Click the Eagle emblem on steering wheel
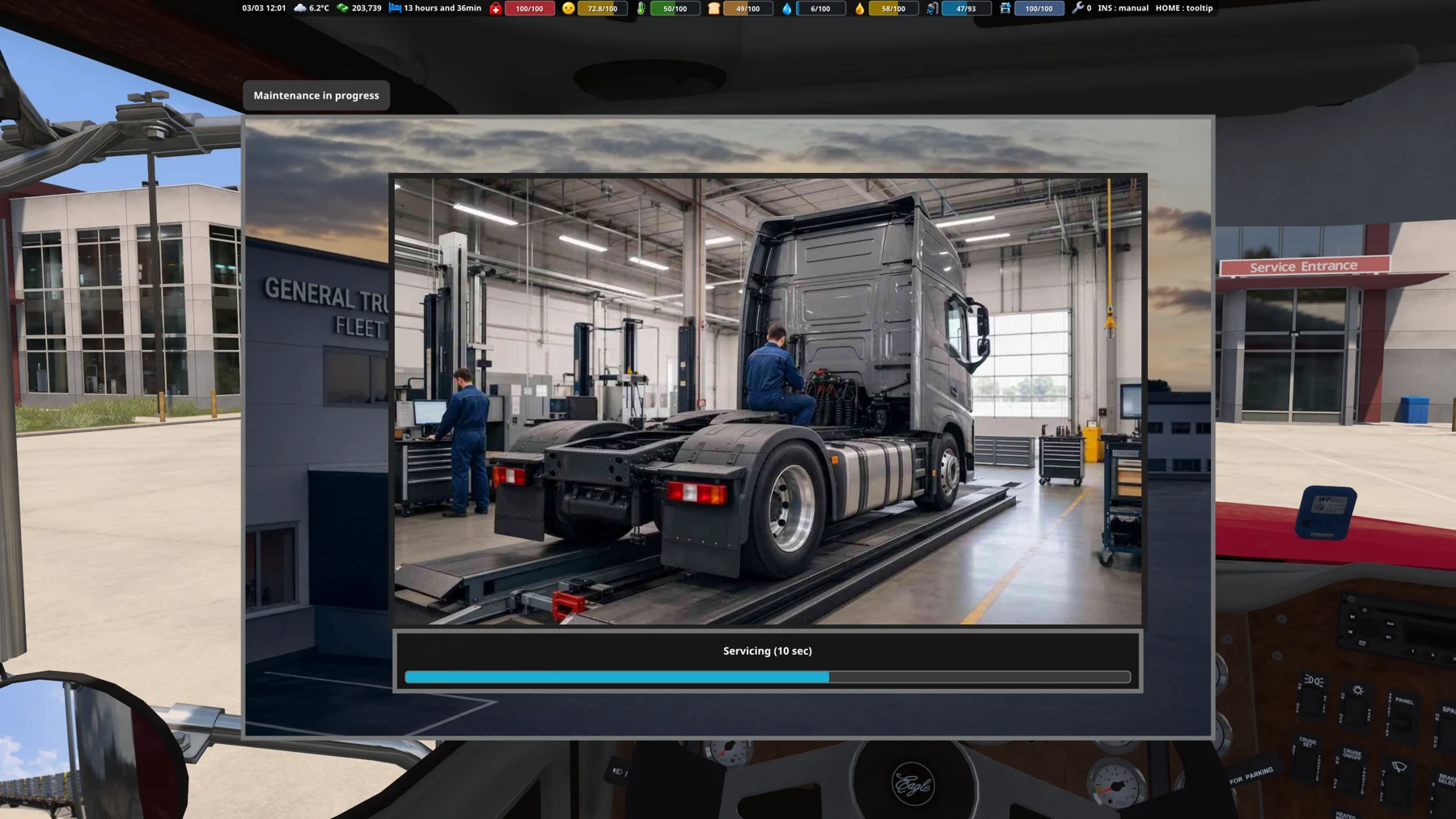The image size is (1456, 819). coord(912,783)
